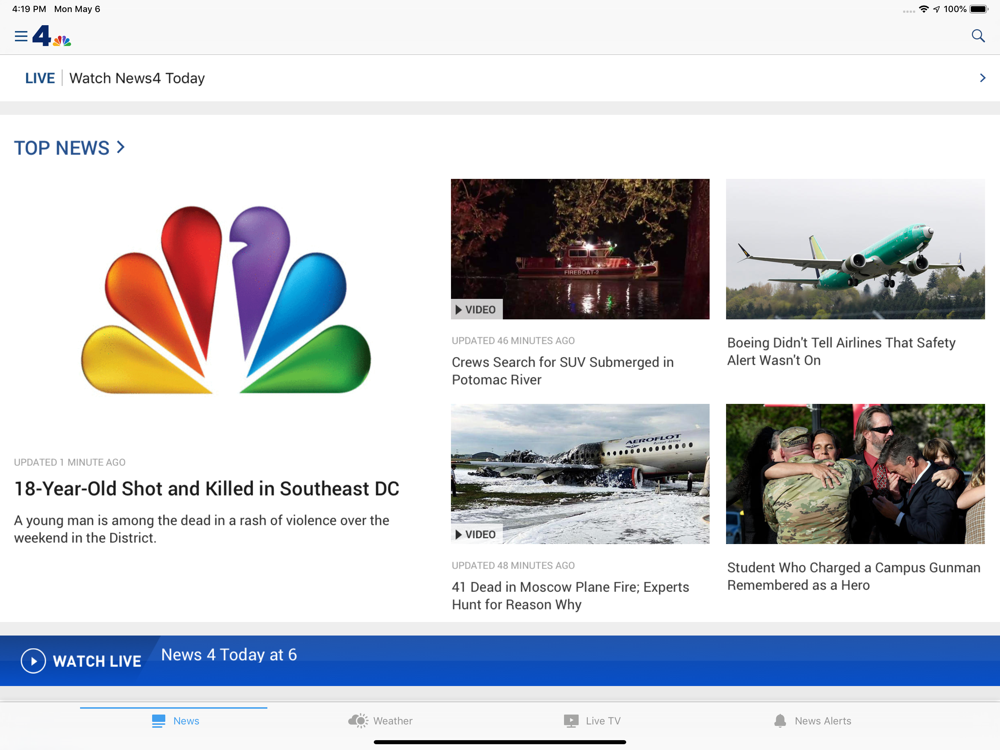This screenshot has height=750, width=1000.
Task: Tap UPDATED 46 MINUTES AGO timestamp
Action: 513,341
